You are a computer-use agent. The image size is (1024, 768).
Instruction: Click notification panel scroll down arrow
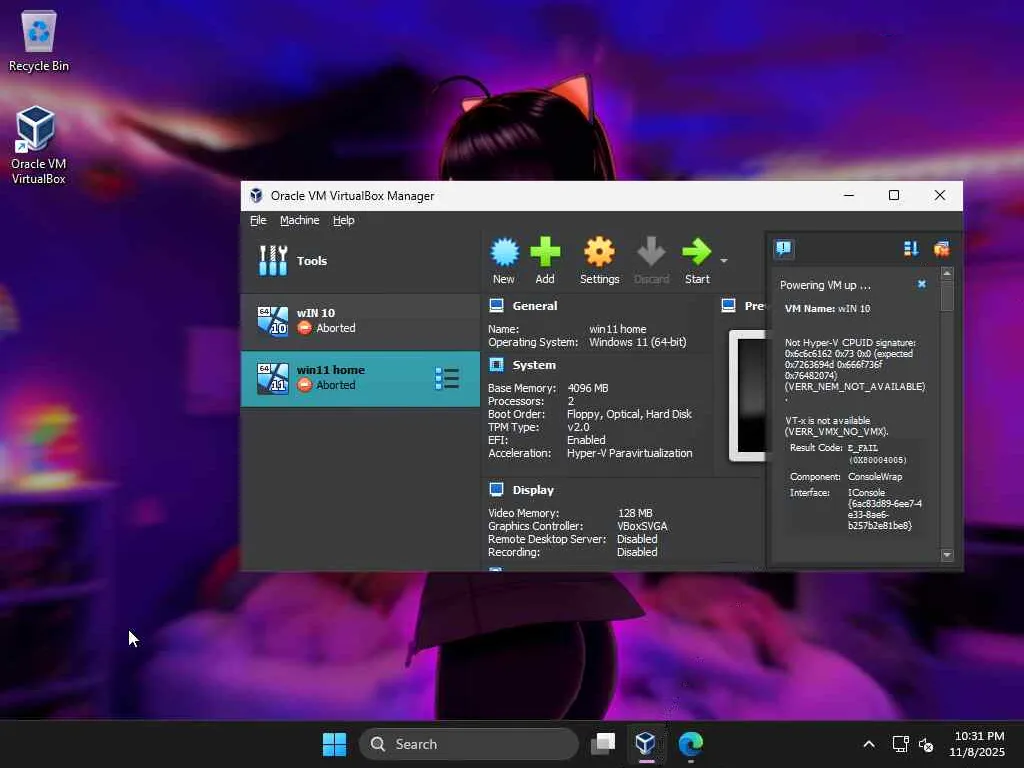[947, 555]
